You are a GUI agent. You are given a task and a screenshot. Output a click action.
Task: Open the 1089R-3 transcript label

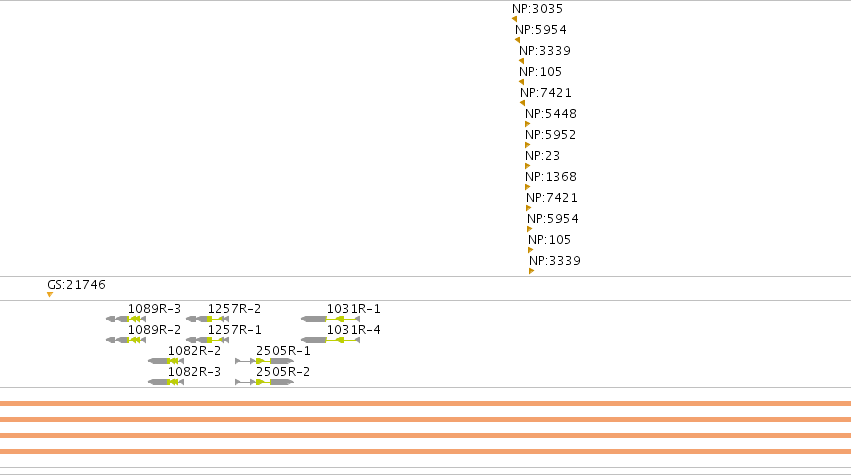pos(154,308)
